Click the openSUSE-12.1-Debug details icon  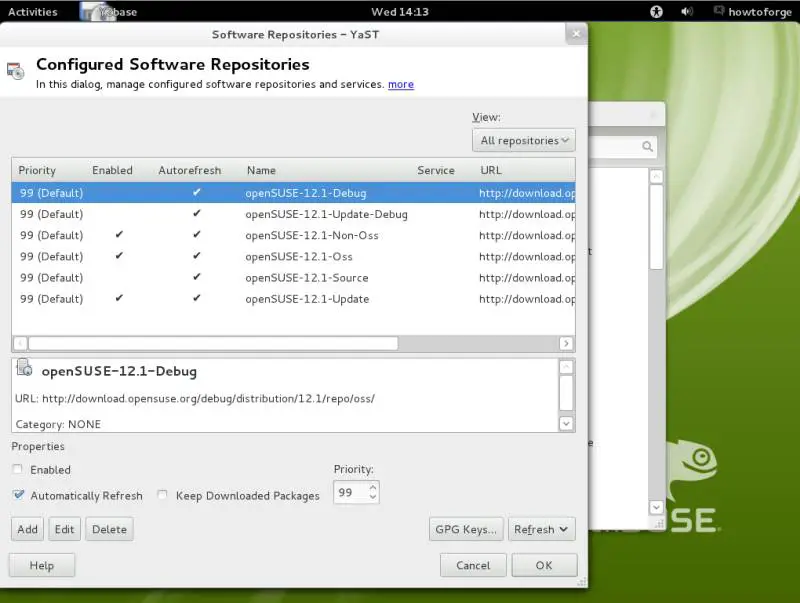pos(24,368)
